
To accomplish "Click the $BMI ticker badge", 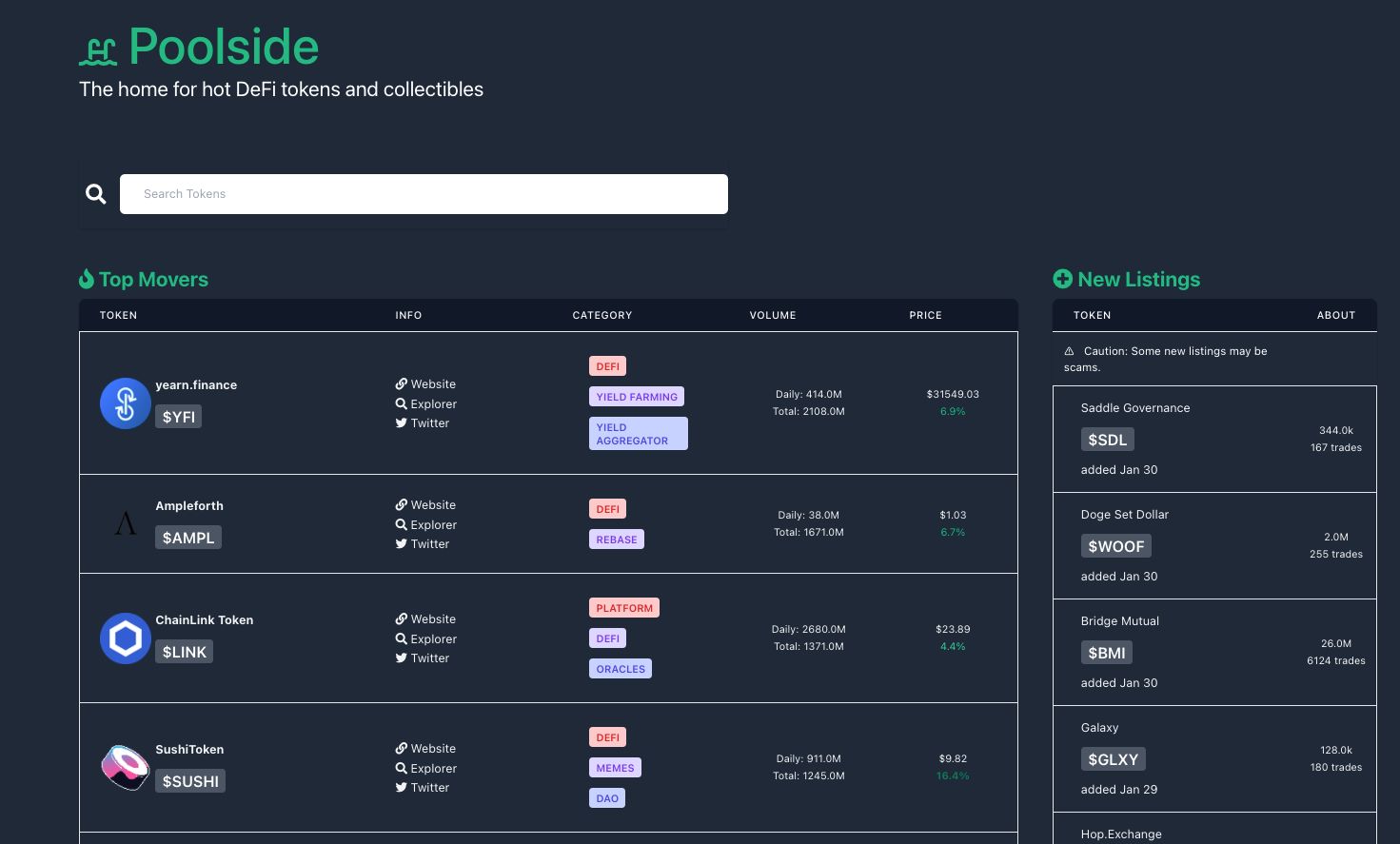I will tap(1107, 653).
